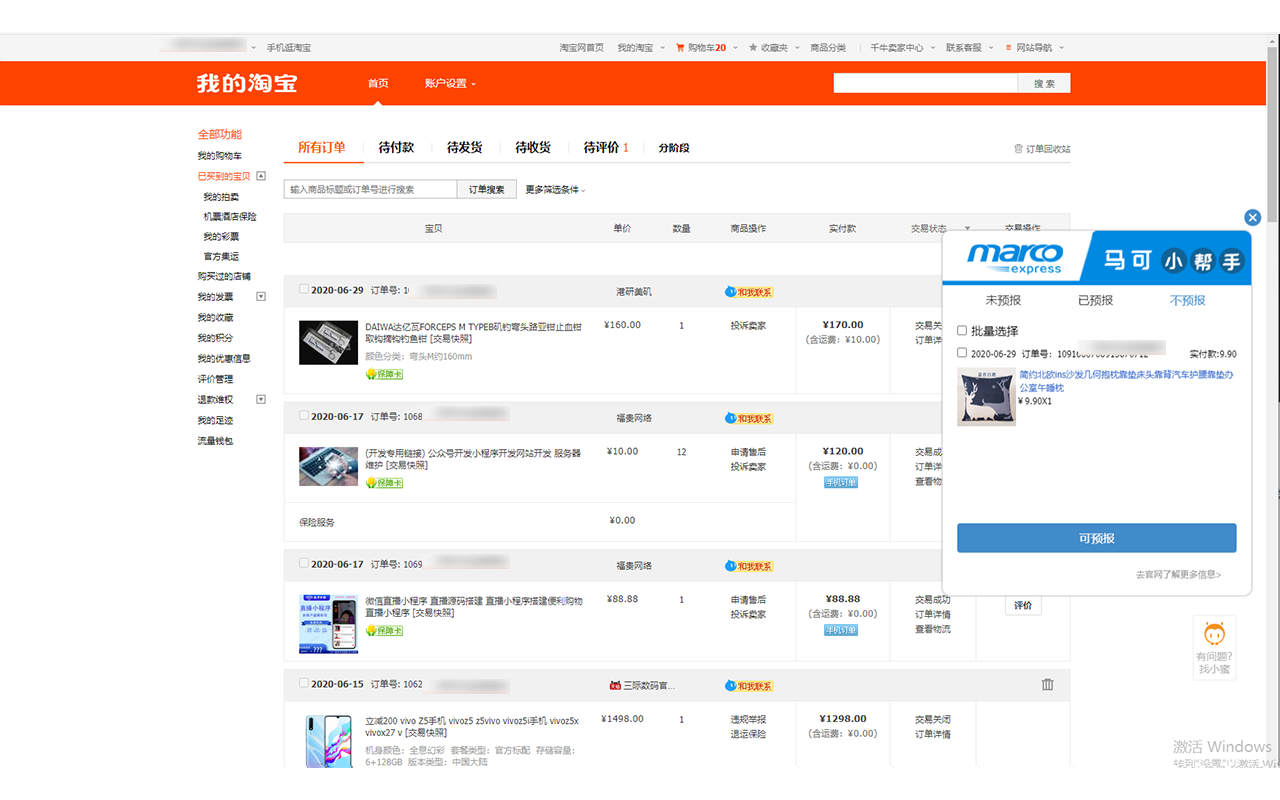Click 评价 button for order 1069
The height and width of the screenshot is (800, 1280).
click(1023, 605)
